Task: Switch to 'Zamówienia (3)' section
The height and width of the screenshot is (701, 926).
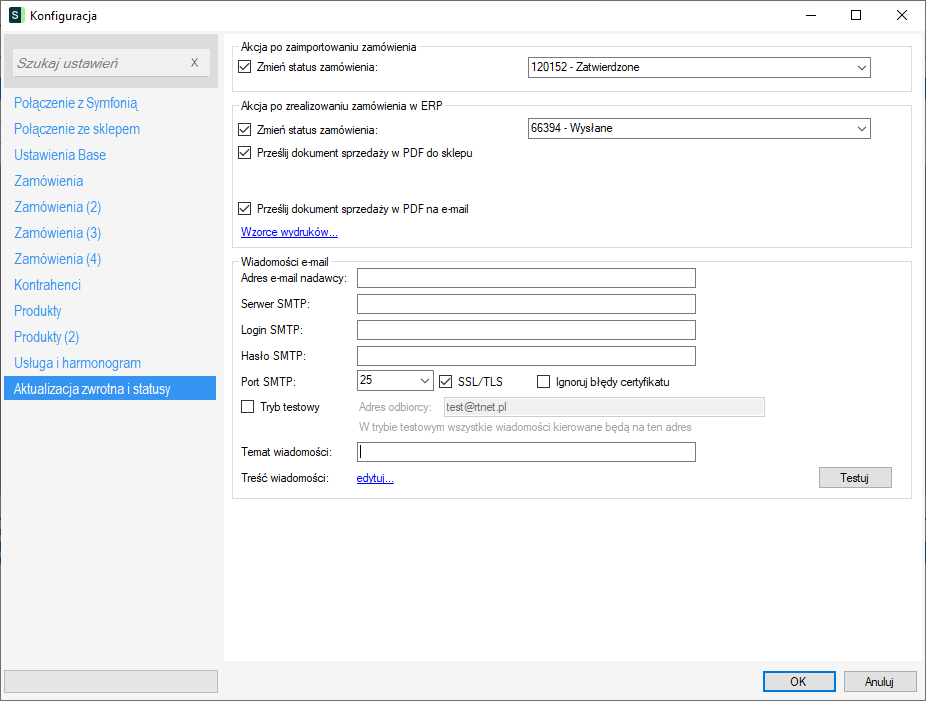Action: [x=57, y=233]
